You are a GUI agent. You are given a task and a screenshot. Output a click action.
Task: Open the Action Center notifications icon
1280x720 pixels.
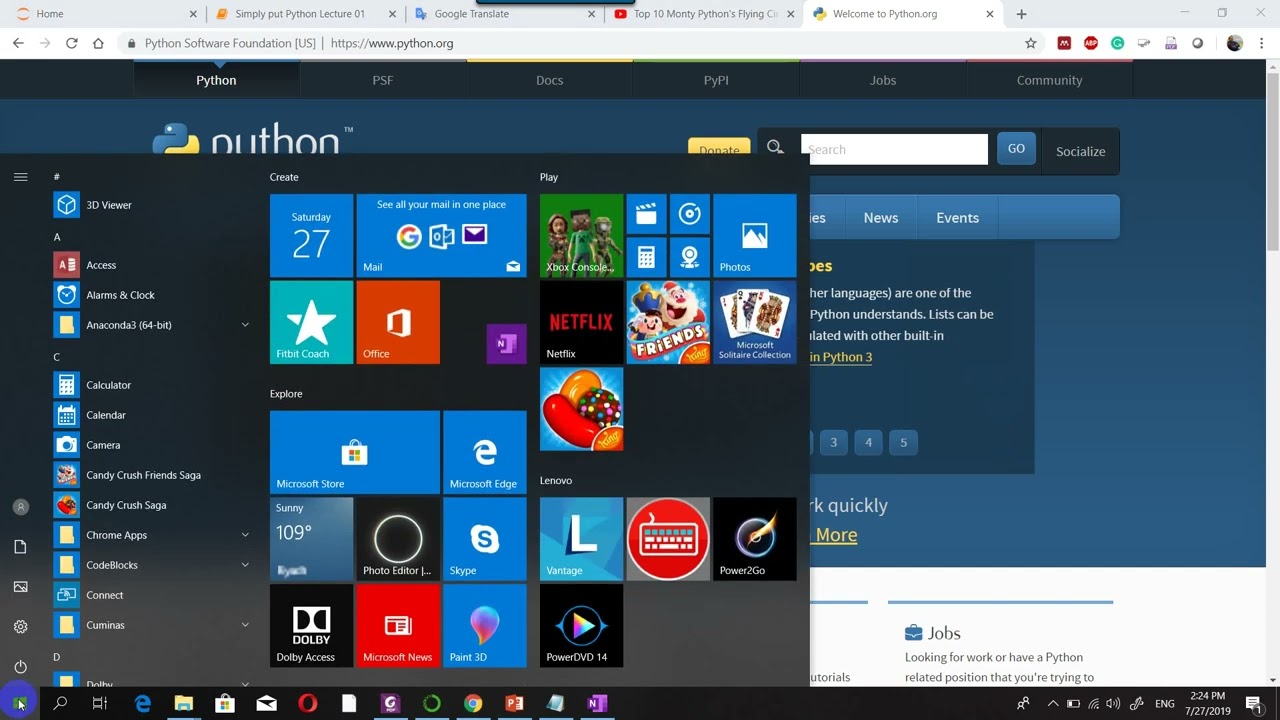coord(1253,704)
